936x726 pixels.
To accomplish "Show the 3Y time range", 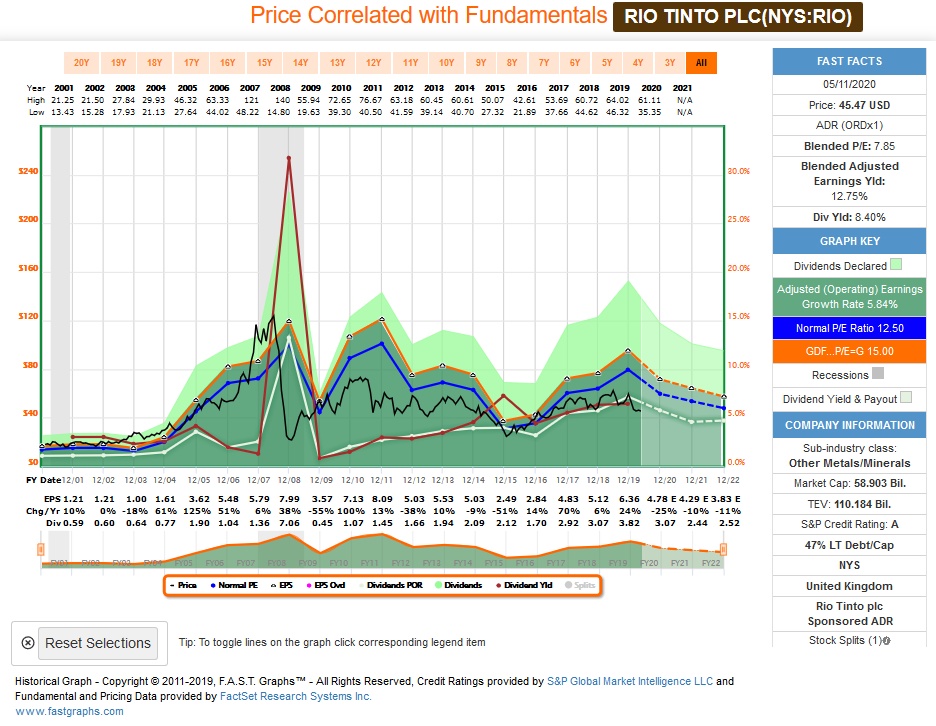I will point(670,63).
